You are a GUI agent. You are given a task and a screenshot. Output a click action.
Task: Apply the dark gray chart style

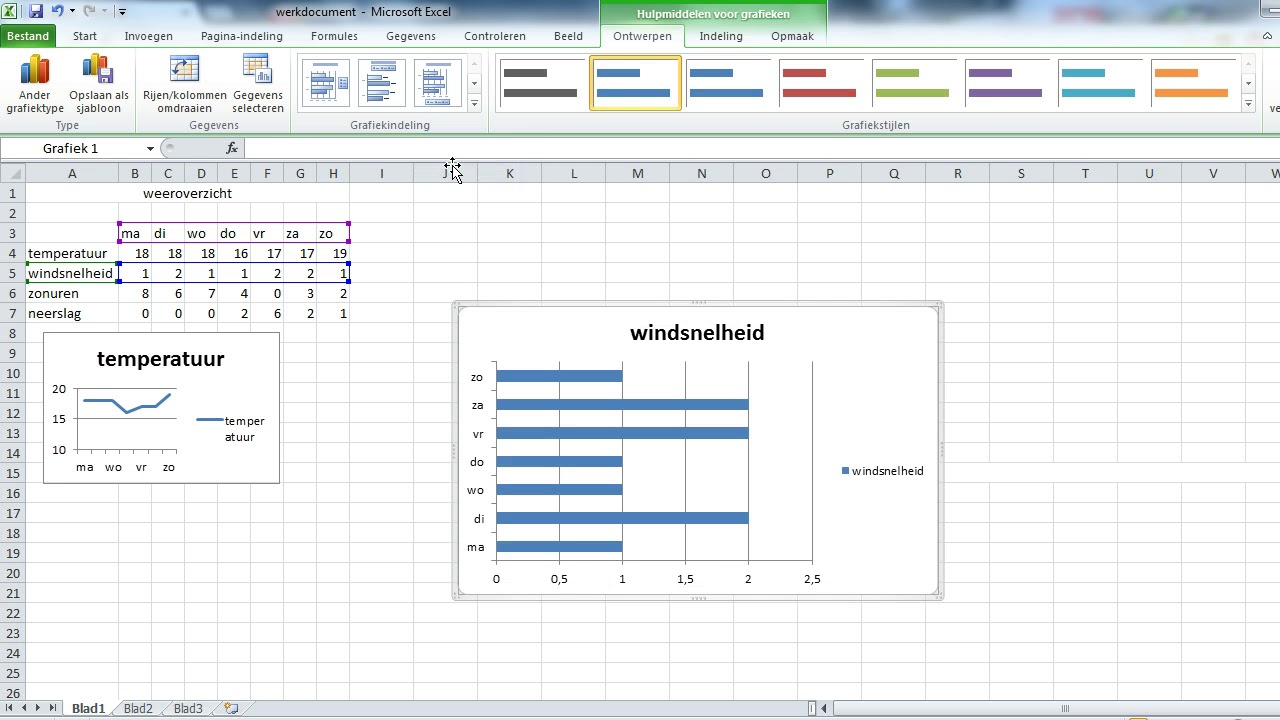click(541, 83)
